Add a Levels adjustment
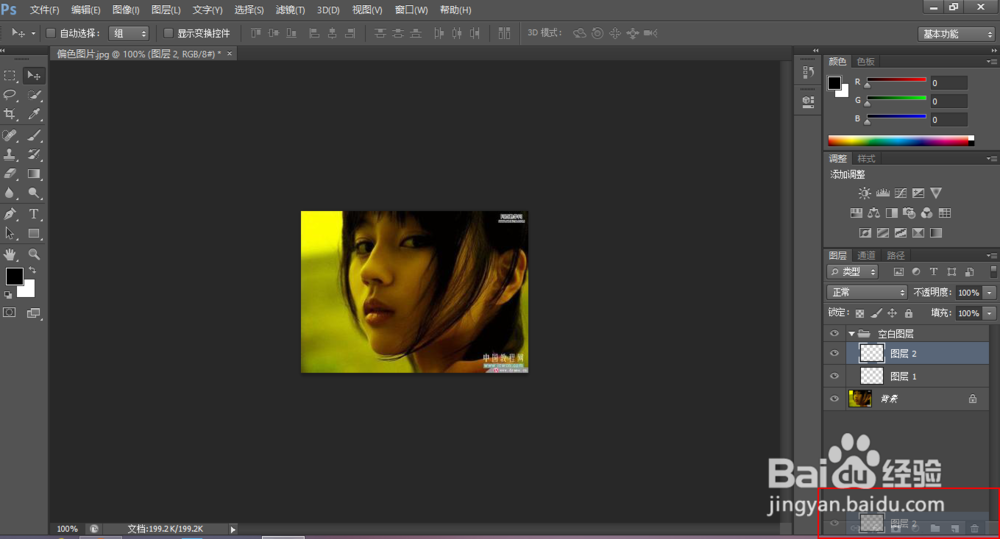This screenshot has height=539, width=1000. 883,193
